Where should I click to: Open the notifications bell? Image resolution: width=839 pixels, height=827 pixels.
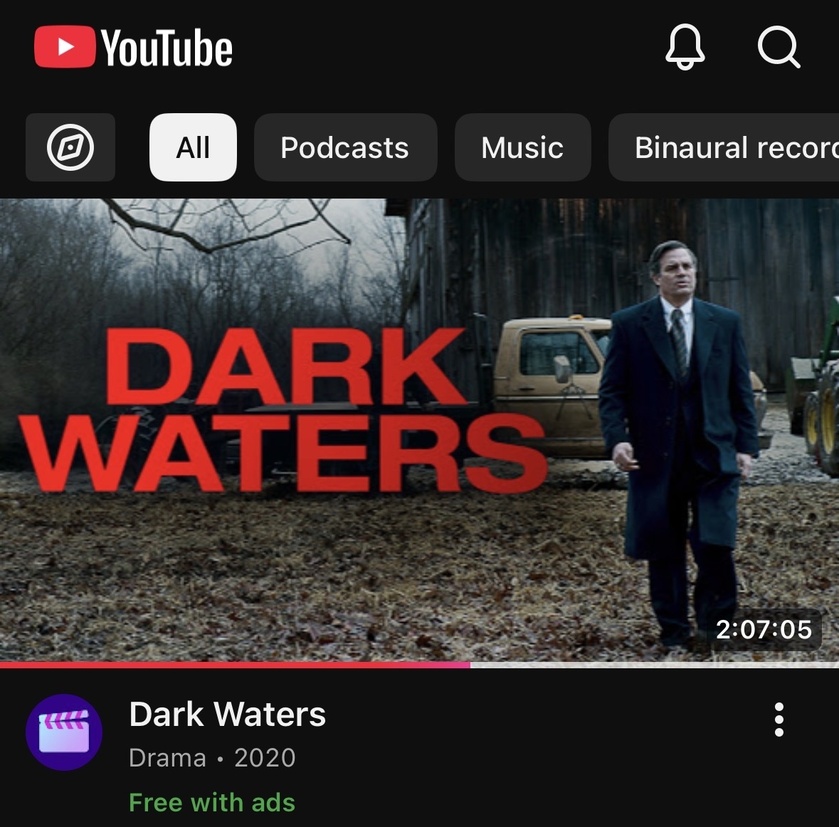pos(685,47)
